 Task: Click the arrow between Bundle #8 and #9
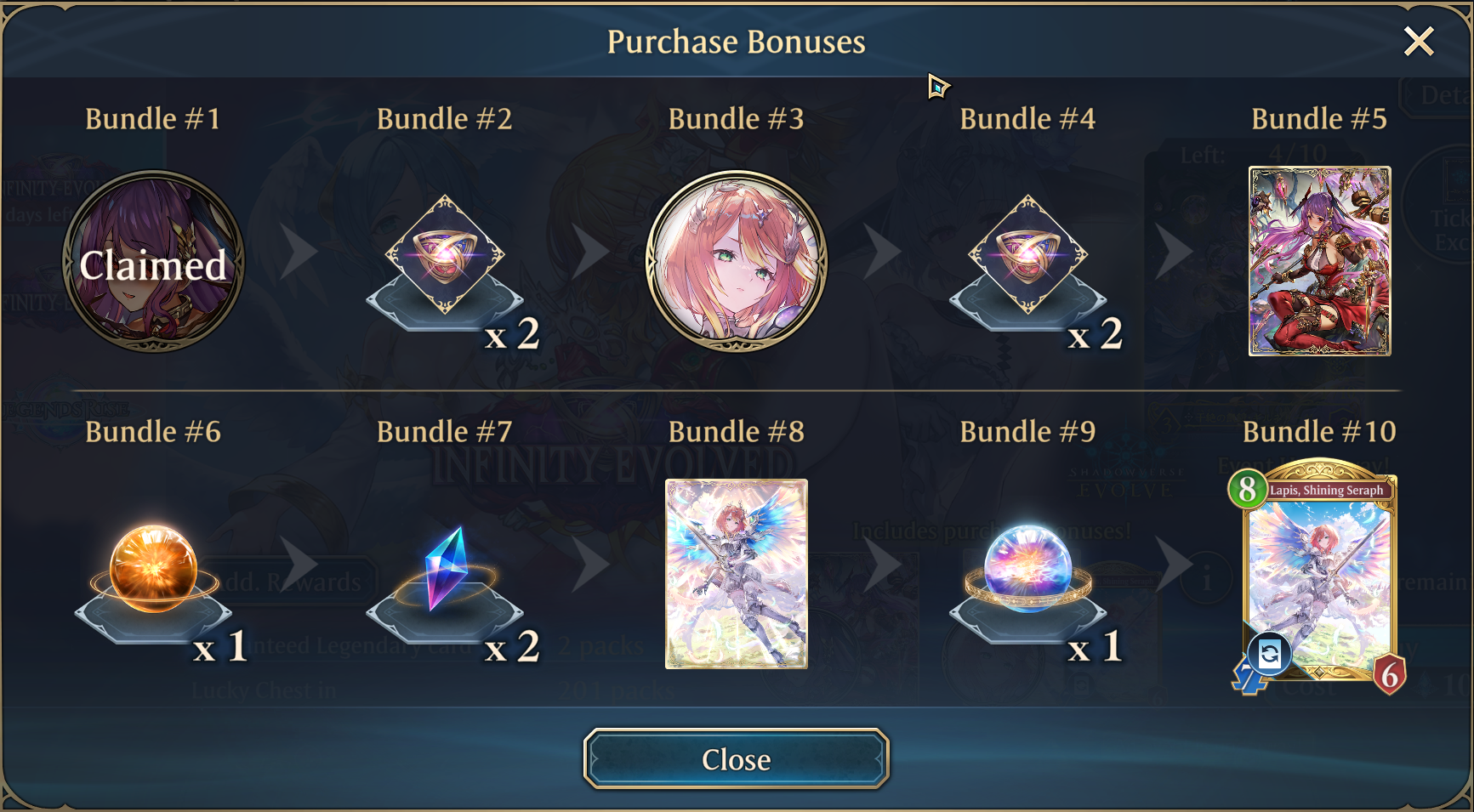tap(883, 564)
